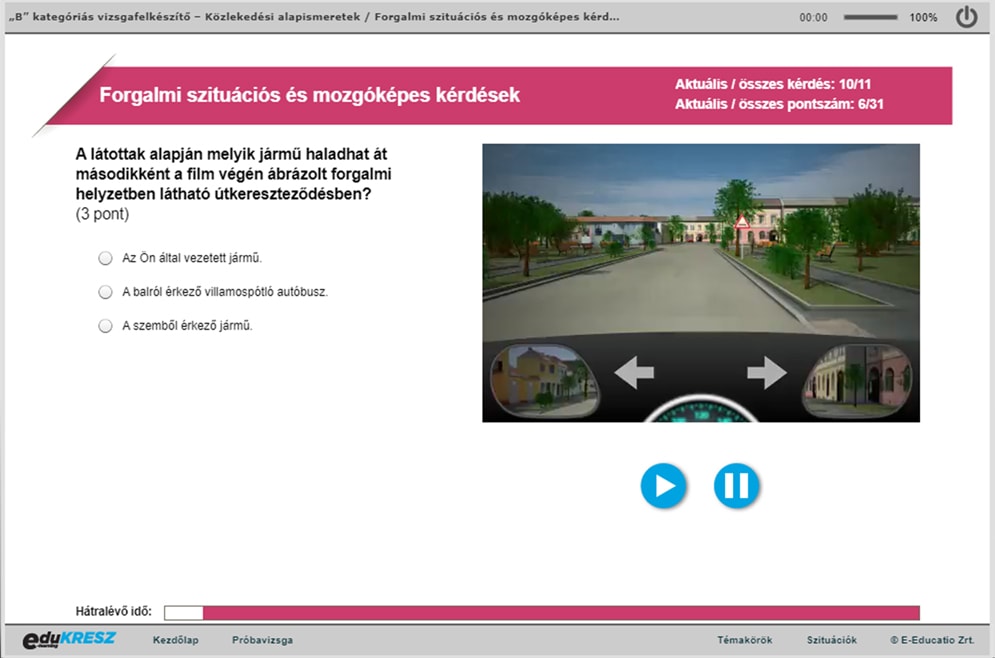The width and height of the screenshot is (995, 658).
Task: Click the traffic situation video frame
Action: point(701,282)
